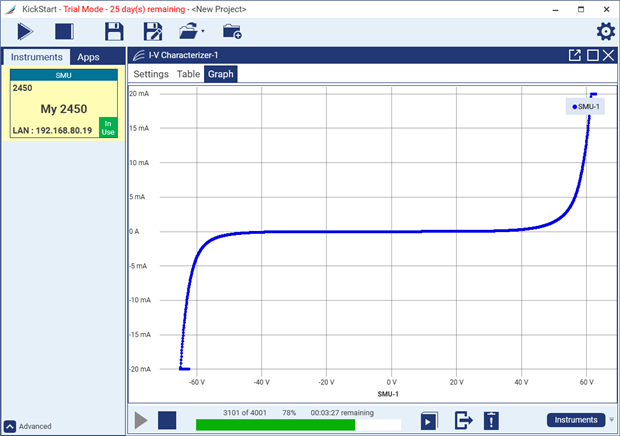
Task: Click the script/terminal icon in bottom bar
Action: [x=429, y=421]
